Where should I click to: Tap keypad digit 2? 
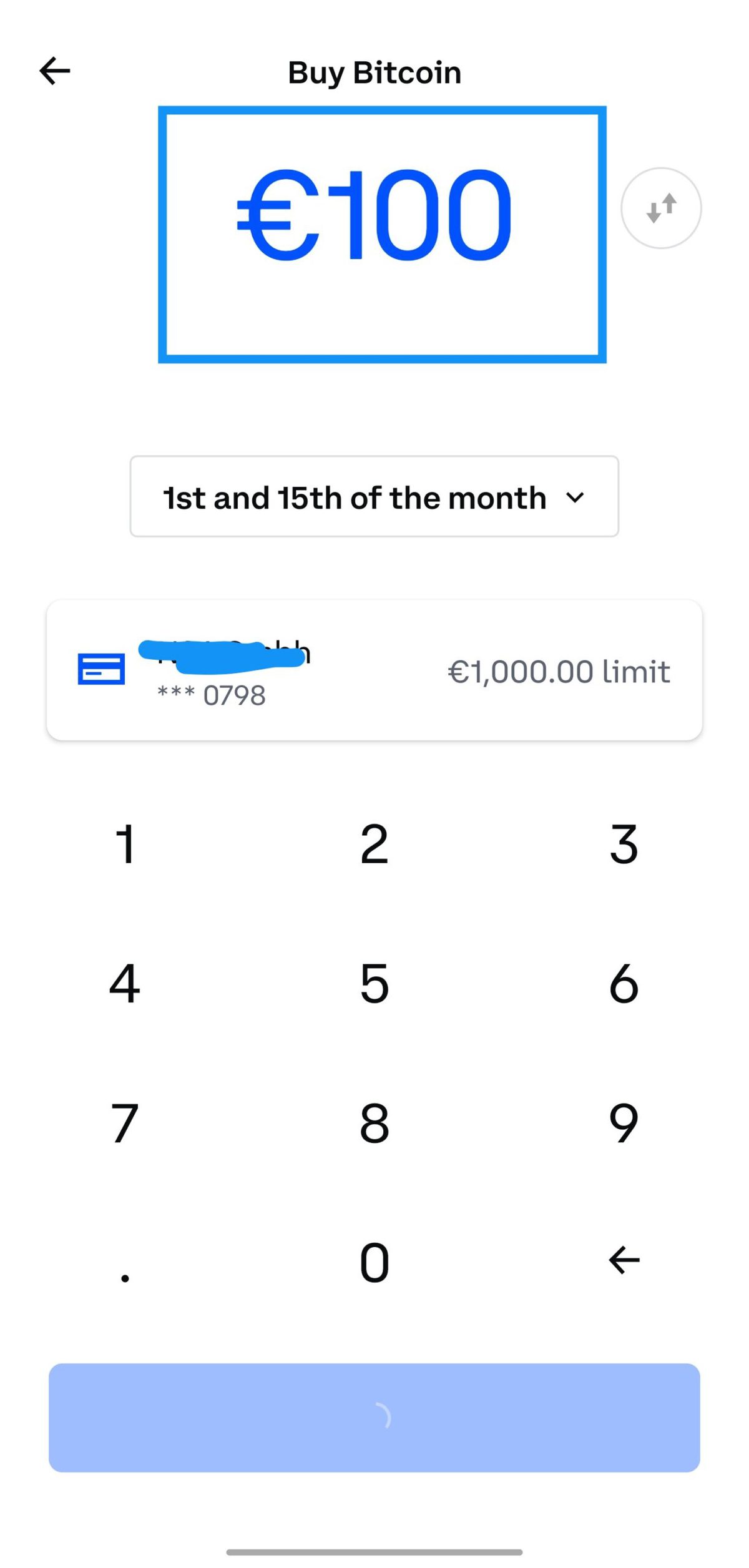[374, 844]
